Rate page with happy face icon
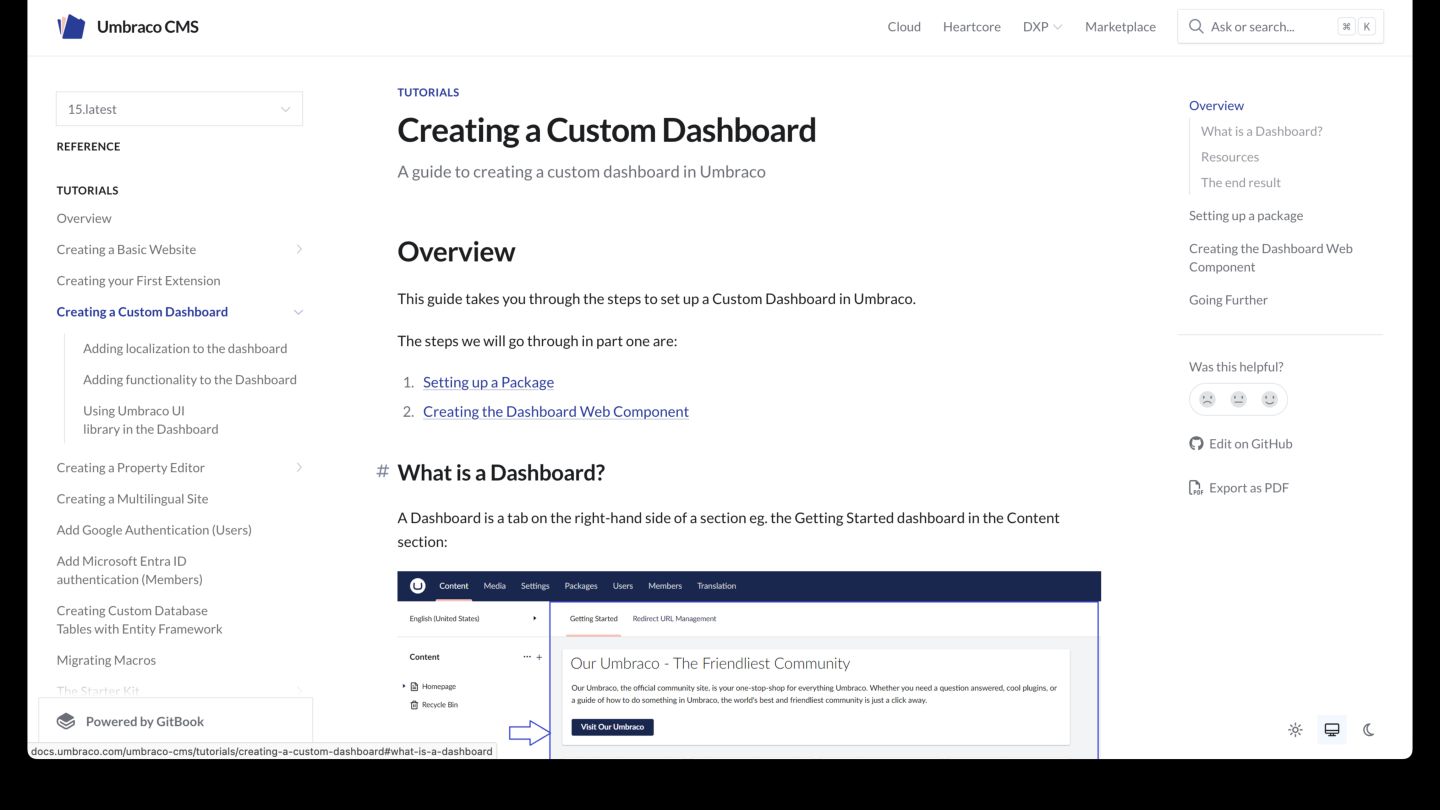 coord(1269,399)
